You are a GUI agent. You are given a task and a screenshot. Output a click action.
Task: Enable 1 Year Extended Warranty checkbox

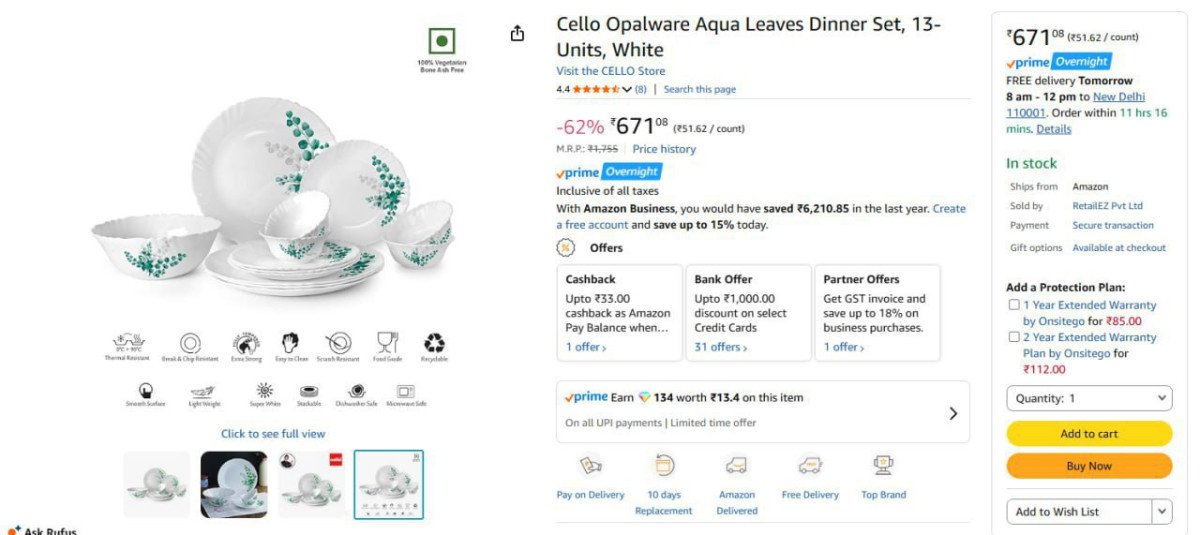point(1014,305)
